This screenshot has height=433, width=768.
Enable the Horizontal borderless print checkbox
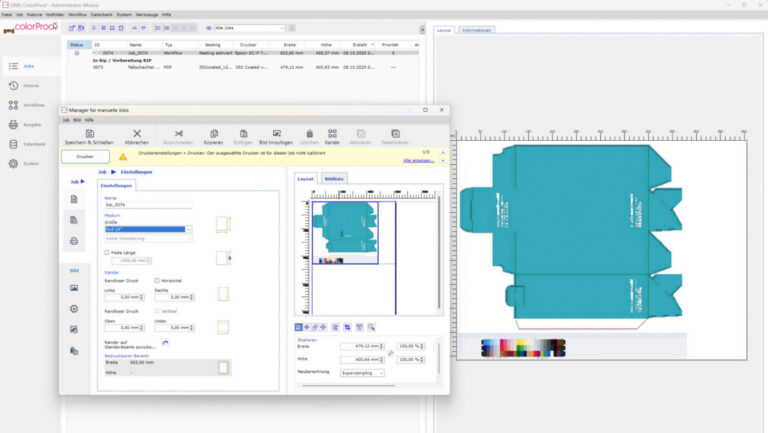click(157, 281)
